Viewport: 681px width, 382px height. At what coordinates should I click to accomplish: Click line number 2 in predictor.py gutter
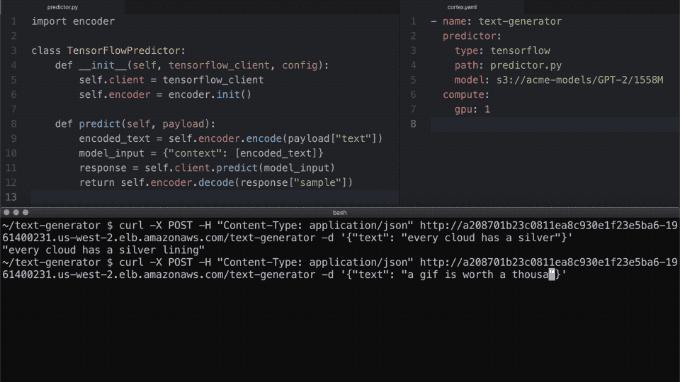click(13, 36)
